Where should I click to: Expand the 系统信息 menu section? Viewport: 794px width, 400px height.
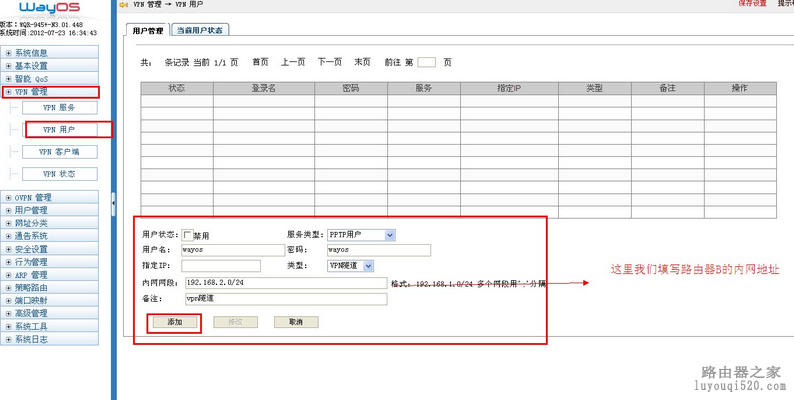click(x=50, y=53)
